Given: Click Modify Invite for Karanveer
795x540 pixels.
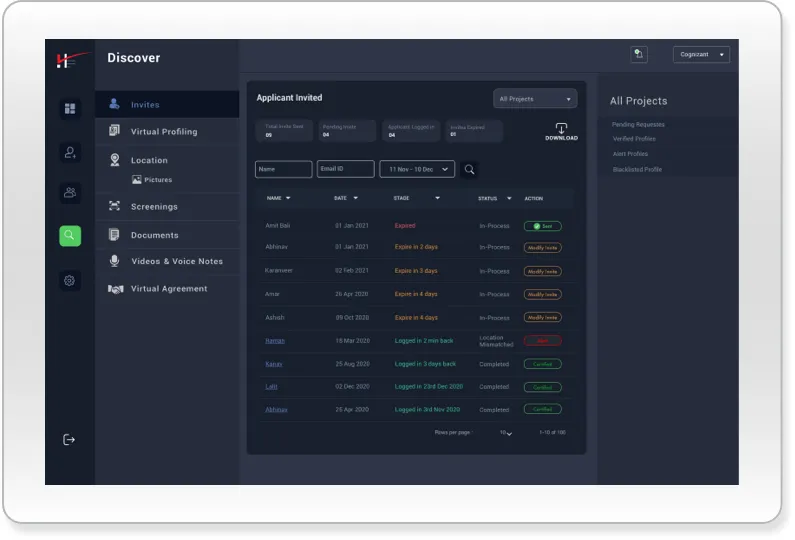Looking at the screenshot, I should pyautogui.click(x=543, y=271).
